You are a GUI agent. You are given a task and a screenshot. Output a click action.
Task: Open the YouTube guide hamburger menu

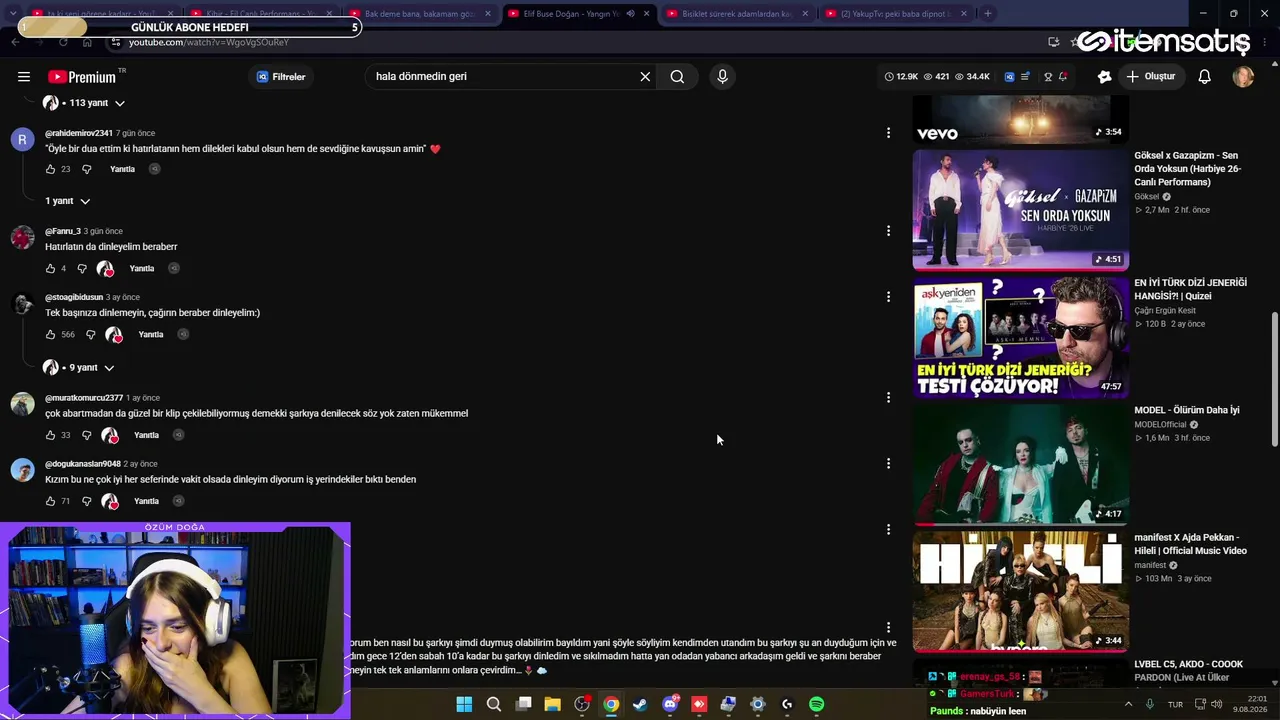click(24, 77)
